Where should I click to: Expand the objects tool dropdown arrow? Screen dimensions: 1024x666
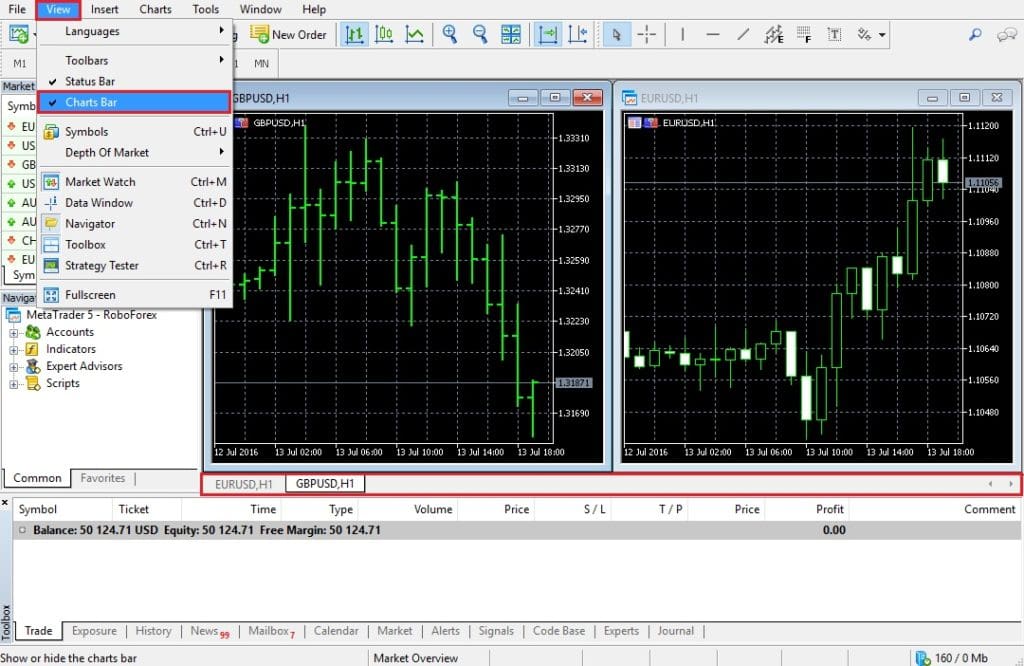(x=882, y=35)
